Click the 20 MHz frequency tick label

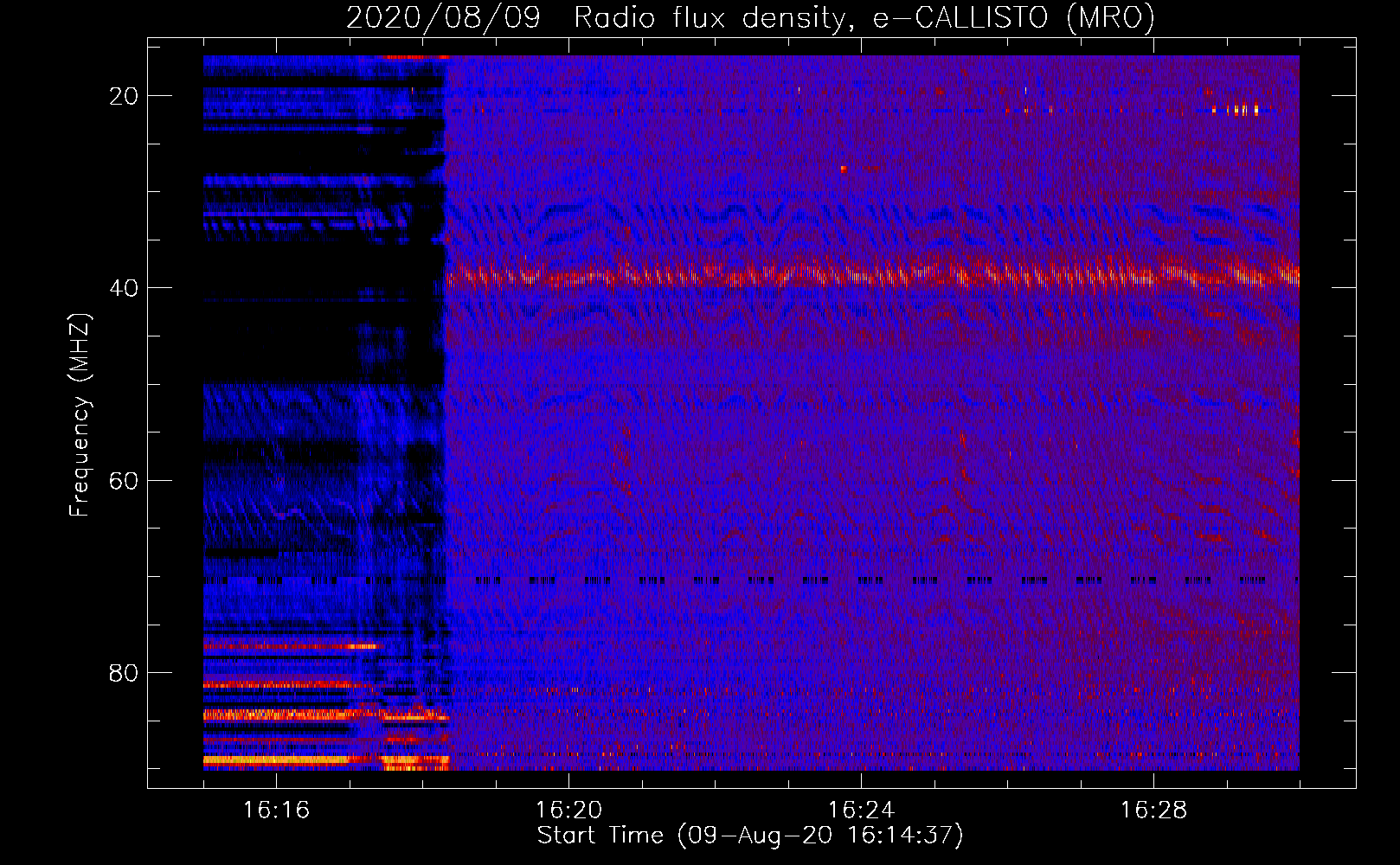(124, 96)
